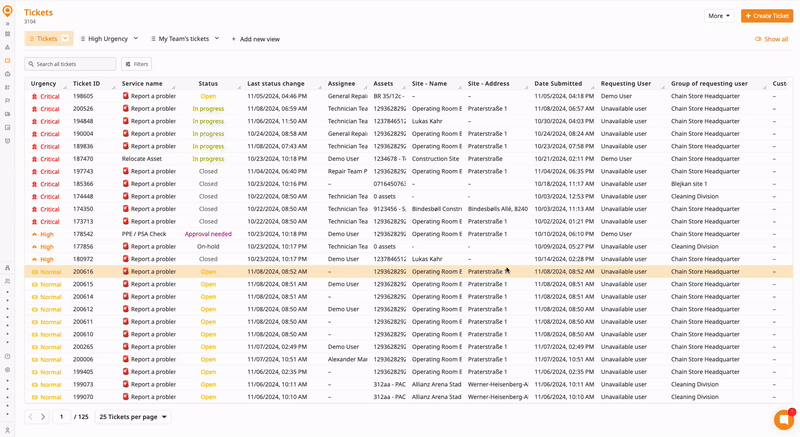The width and height of the screenshot is (800, 437).
Task: Click the Closed status of ticket 185366
Action: click(x=208, y=184)
